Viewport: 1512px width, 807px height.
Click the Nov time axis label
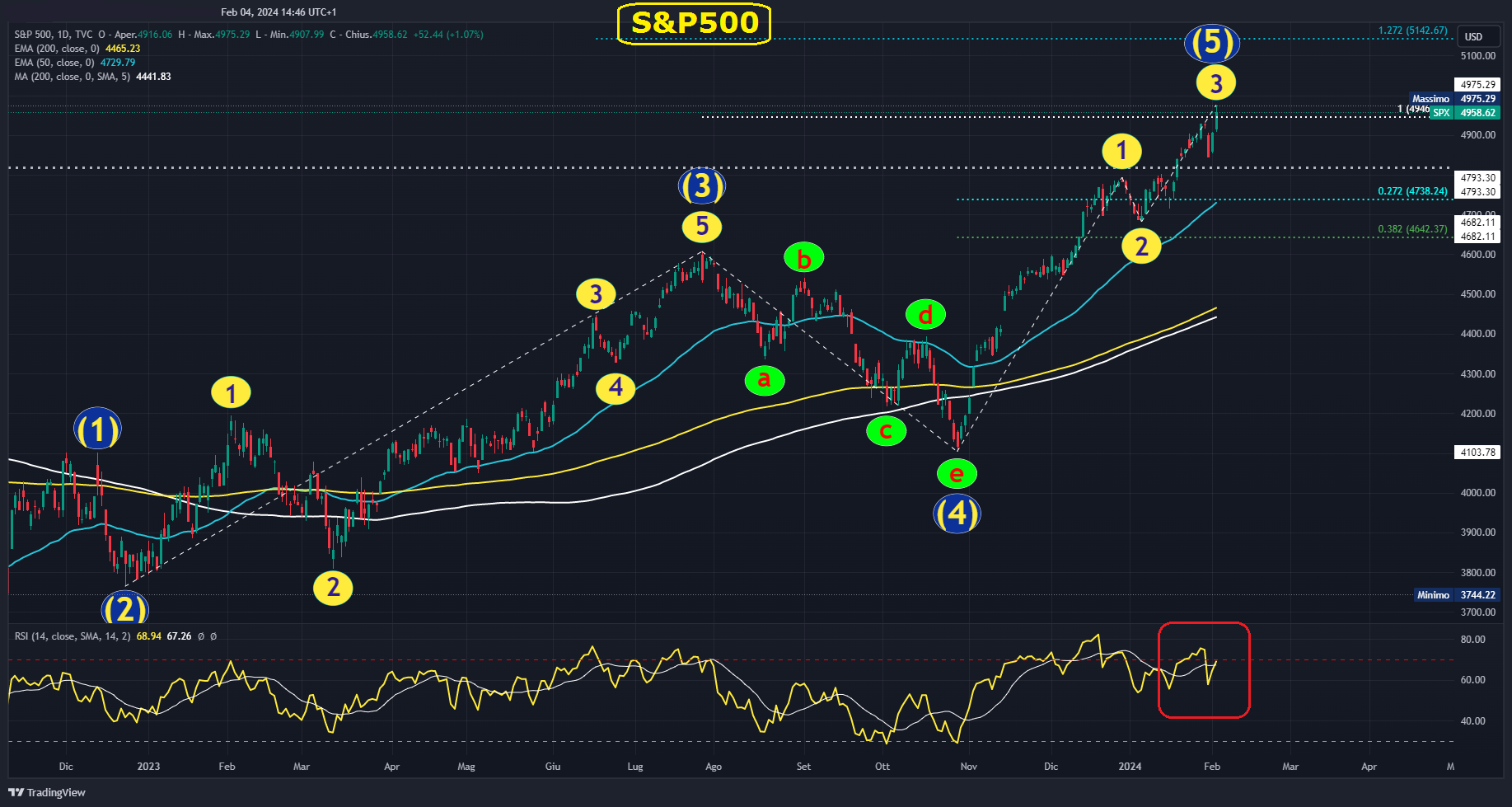point(969,767)
